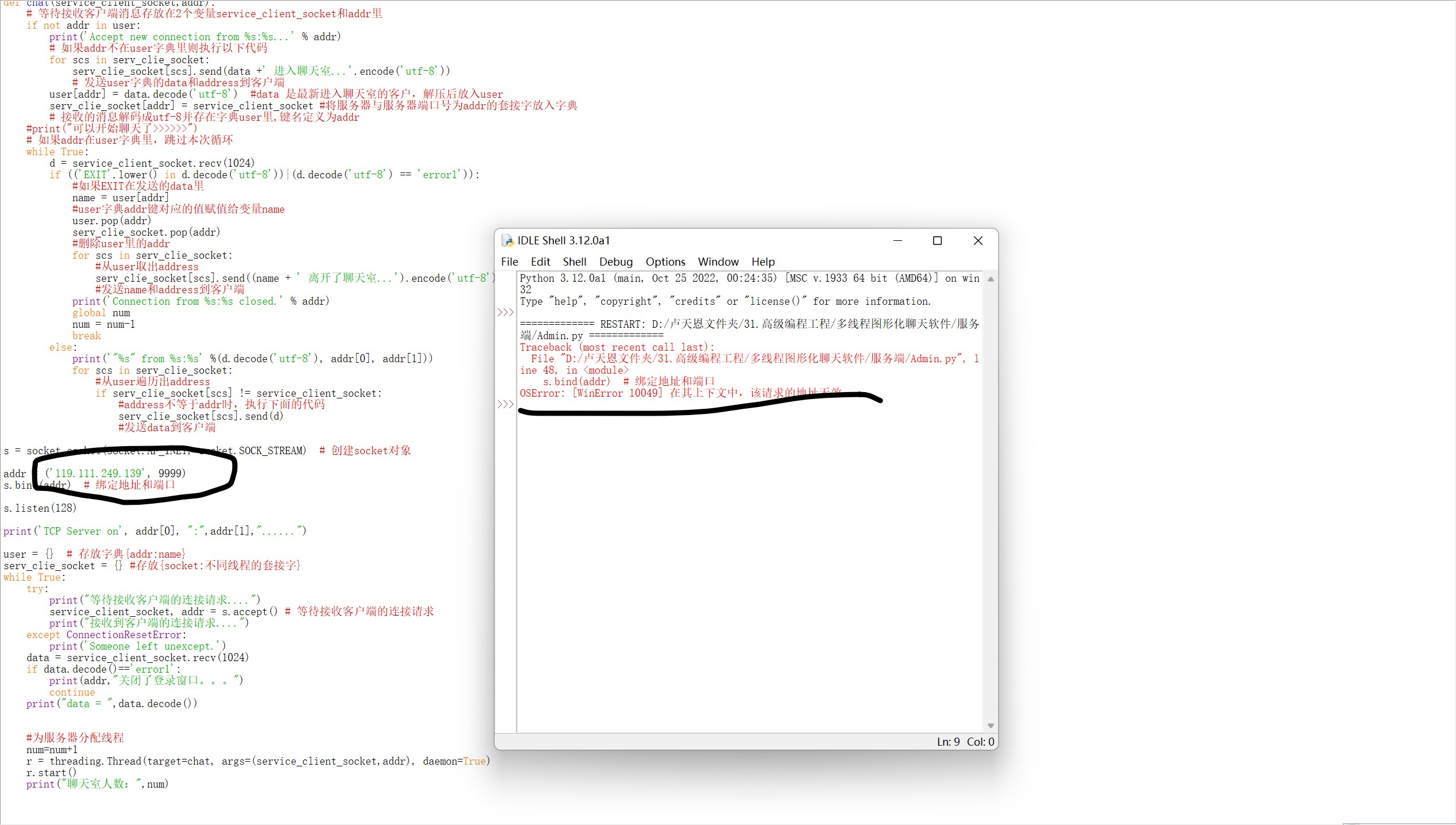Open the Options menu
1456x825 pixels.
point(665,262)
